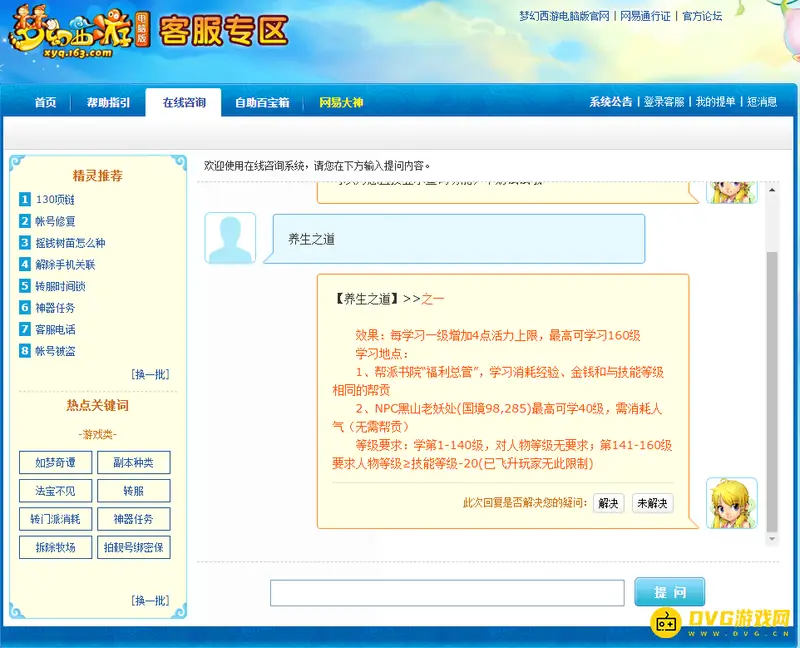Click 换一批 under hot keywords
The height and width of the screenshot is (648, 800).
(151, 601)
